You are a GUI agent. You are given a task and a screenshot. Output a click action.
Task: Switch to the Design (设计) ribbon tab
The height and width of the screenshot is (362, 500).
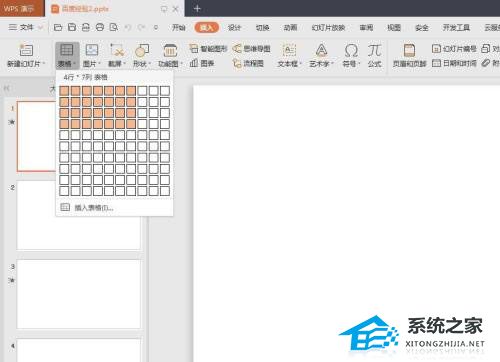click(234, 27)
